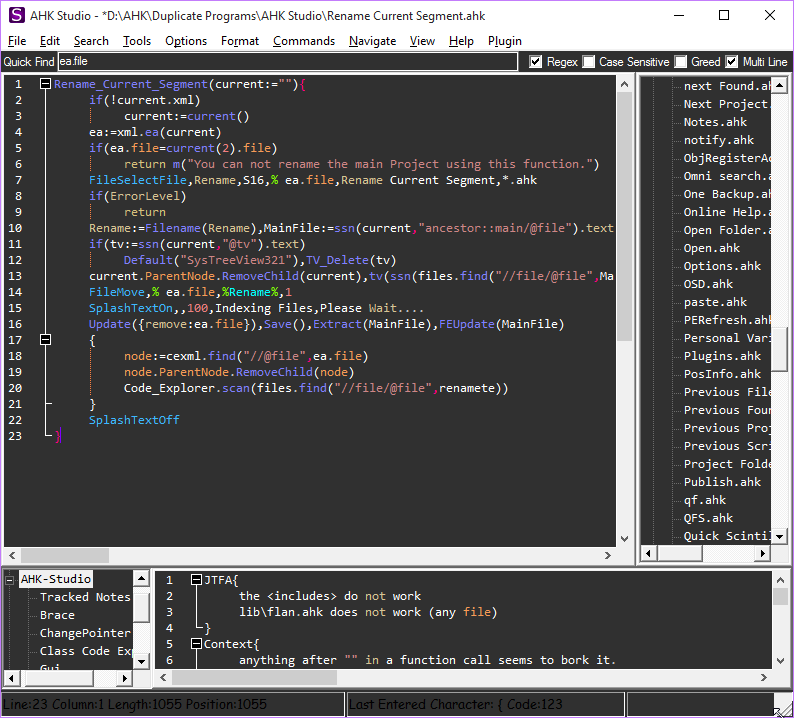This screenshot has height=718, width=794.
Task: Collapse the Rename_Current_Segment function fold marker
Action: click(x=45, y=84)
